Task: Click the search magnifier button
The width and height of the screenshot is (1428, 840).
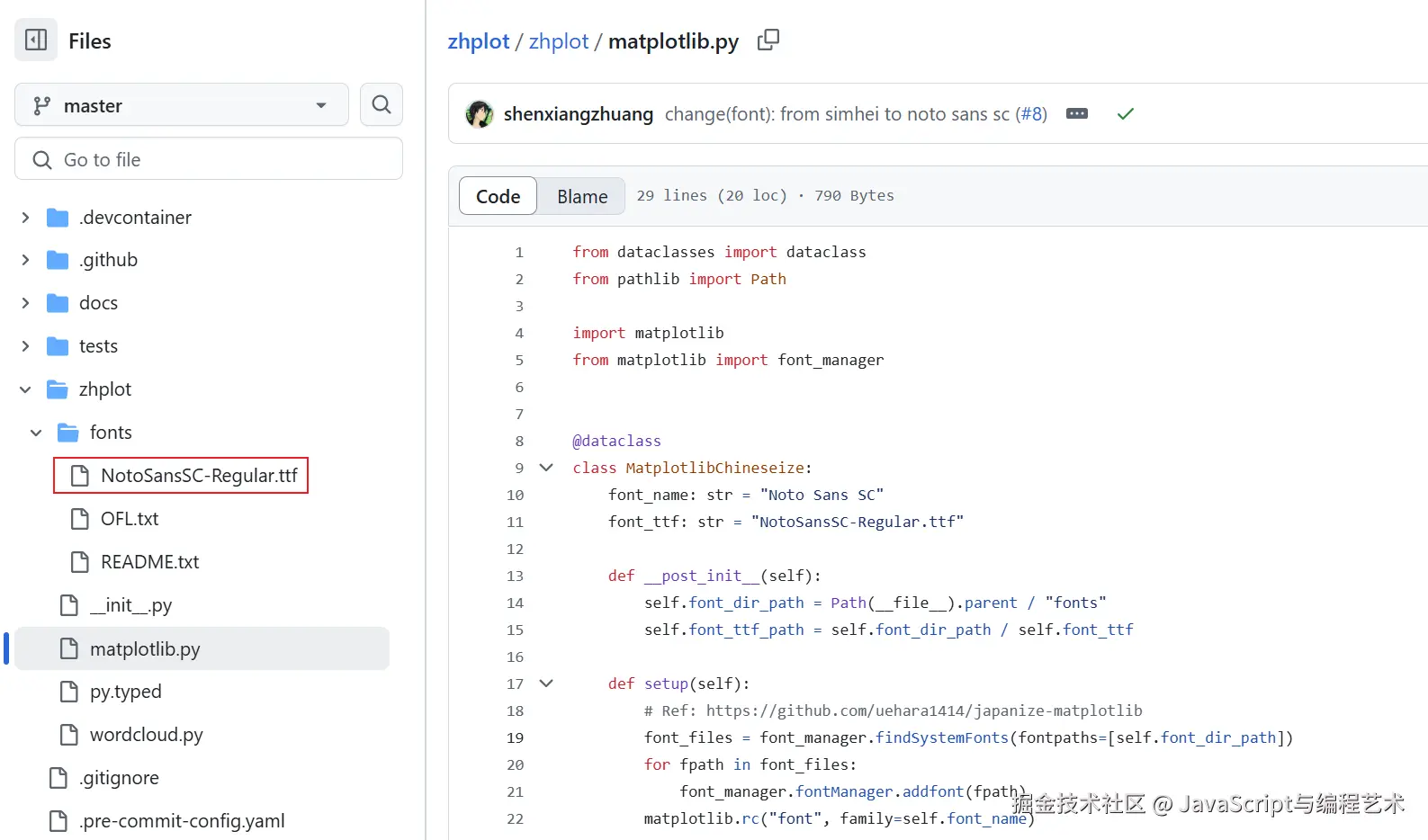Action: tap(382, 104)
